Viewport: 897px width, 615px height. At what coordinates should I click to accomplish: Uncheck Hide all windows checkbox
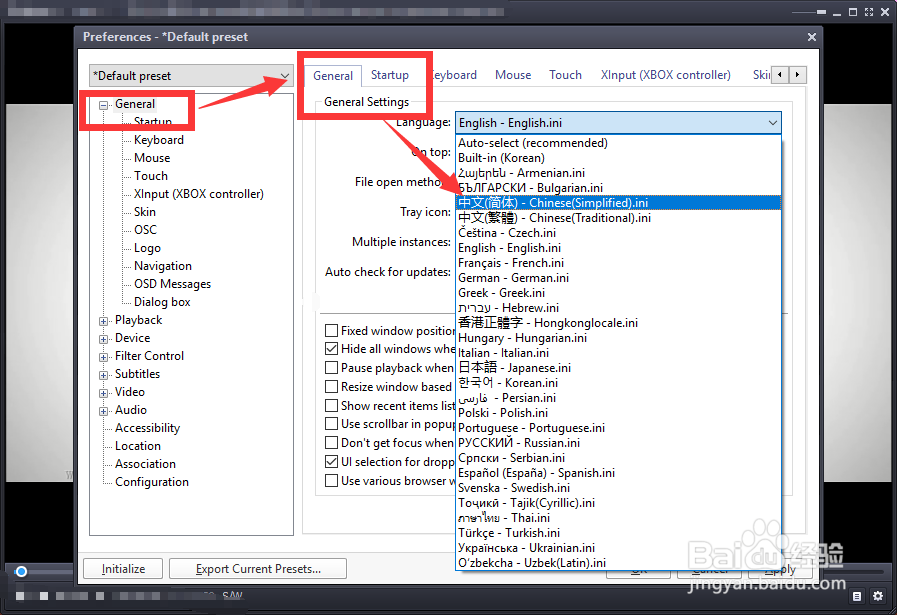pyautogui.click(x=331, y=348)
